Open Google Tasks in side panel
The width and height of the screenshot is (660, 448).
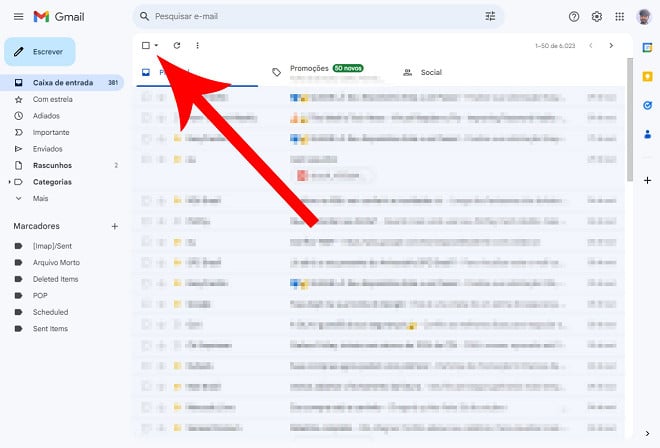[647, 105]
